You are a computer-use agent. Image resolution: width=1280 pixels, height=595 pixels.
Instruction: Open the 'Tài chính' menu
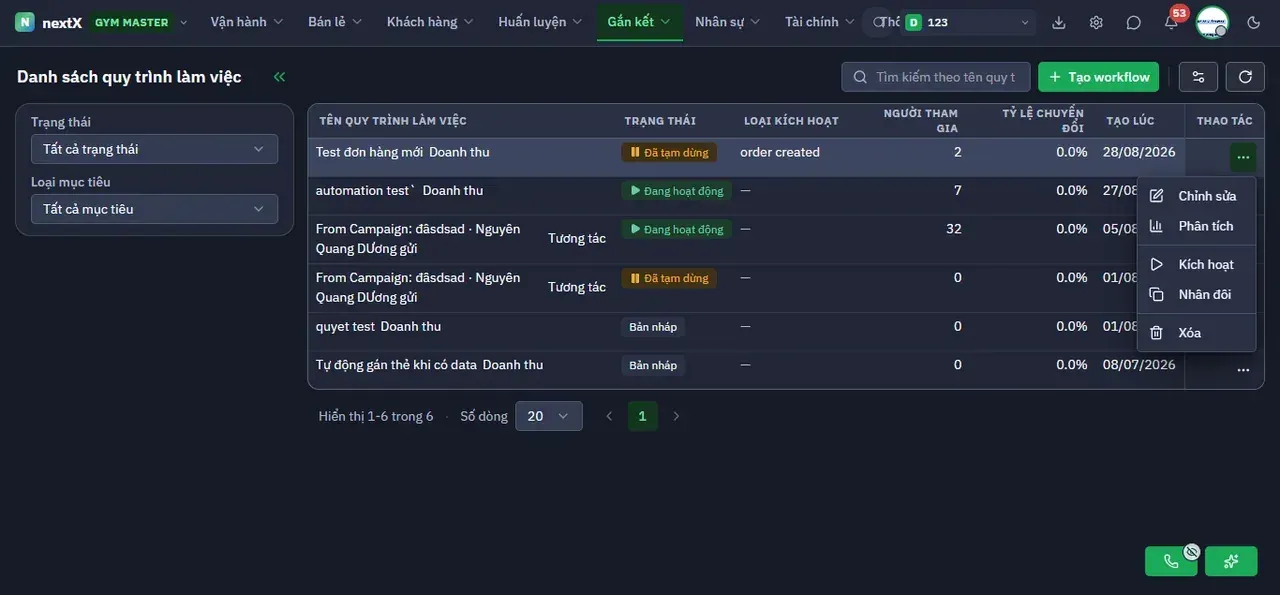tap(820, 22)
